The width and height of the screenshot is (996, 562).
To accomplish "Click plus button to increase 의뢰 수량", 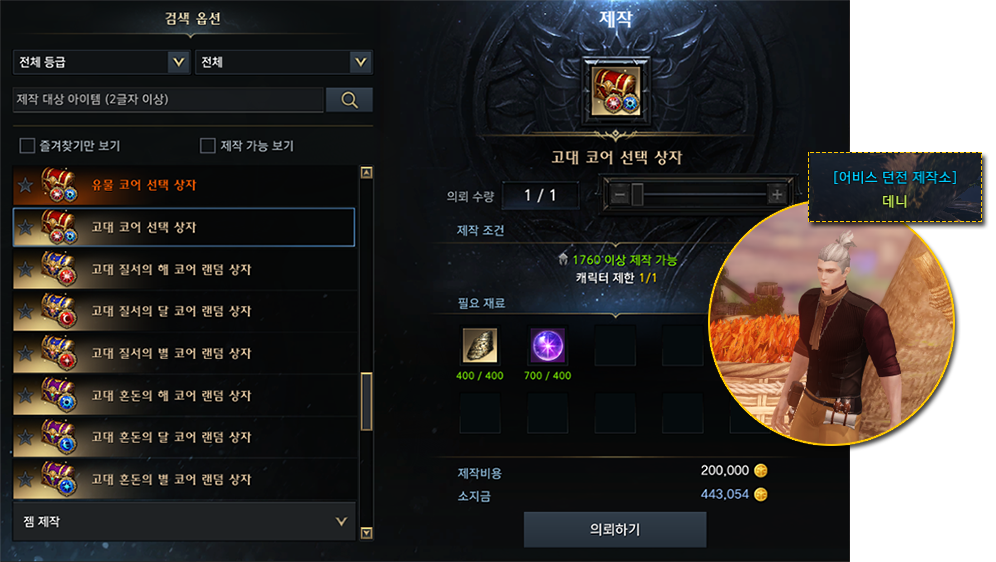I will (776, 194).
